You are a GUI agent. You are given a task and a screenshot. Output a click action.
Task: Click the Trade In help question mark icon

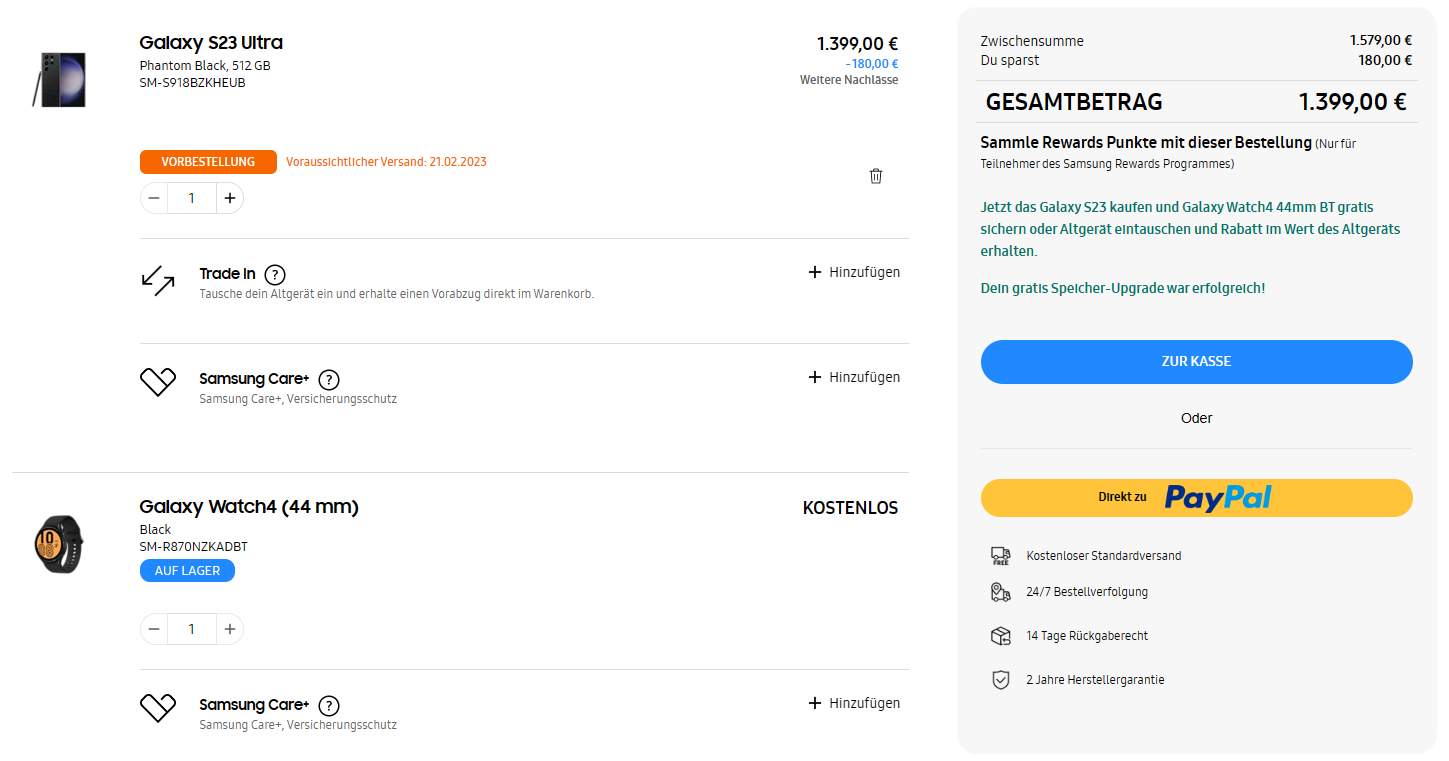click(275, 274)
